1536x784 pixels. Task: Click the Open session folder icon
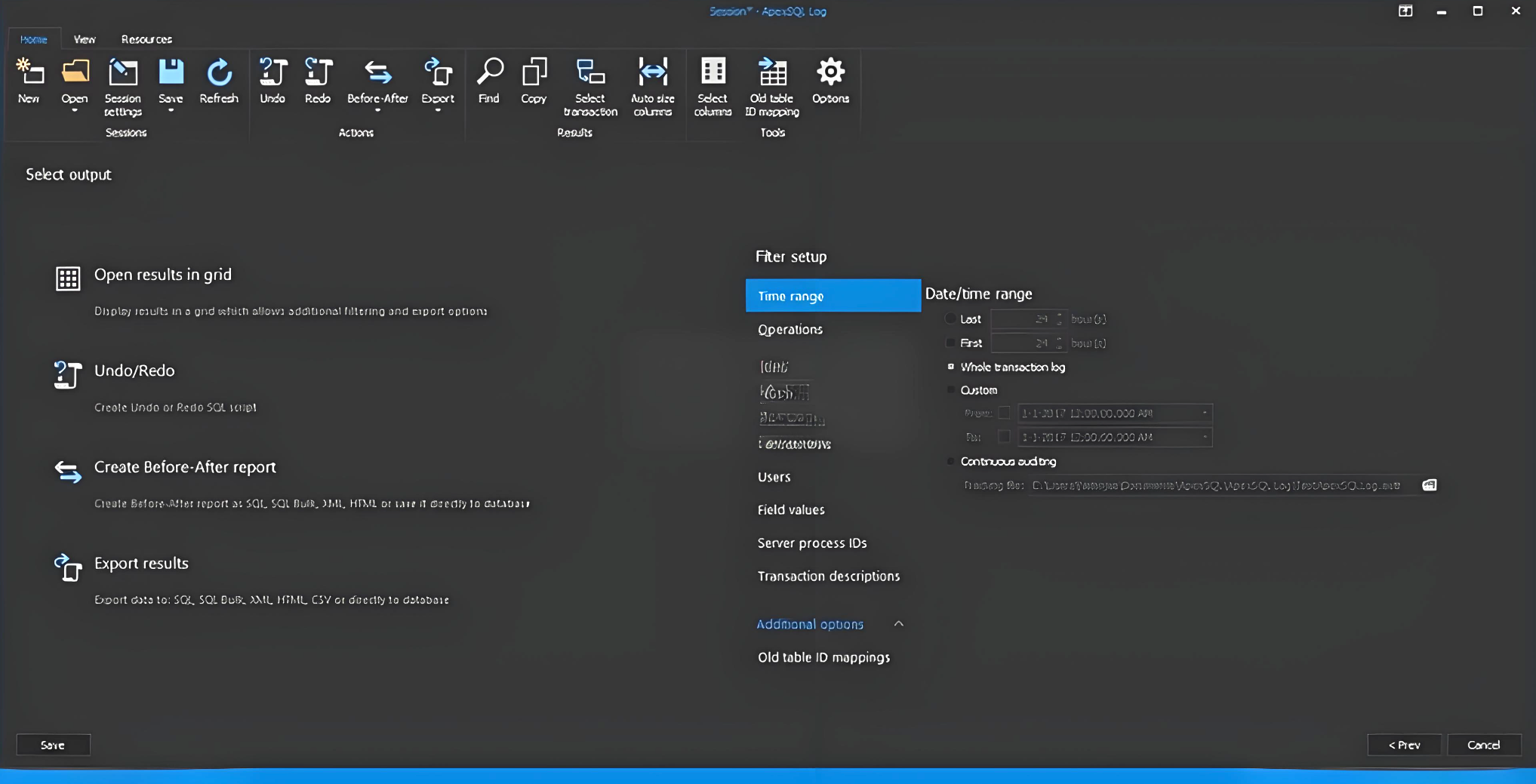click(x=75, y=72)
